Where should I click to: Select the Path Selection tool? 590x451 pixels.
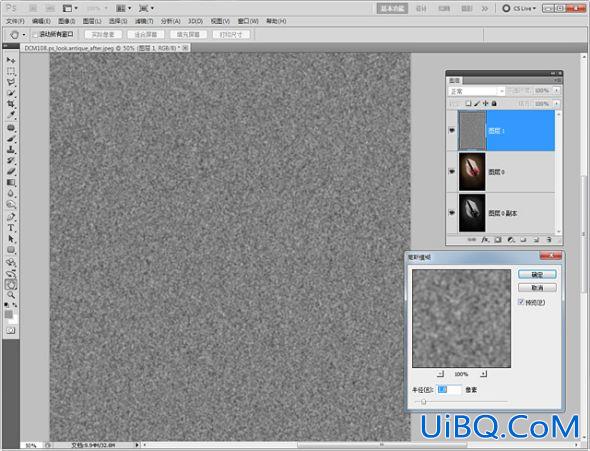tap(11, 239)
